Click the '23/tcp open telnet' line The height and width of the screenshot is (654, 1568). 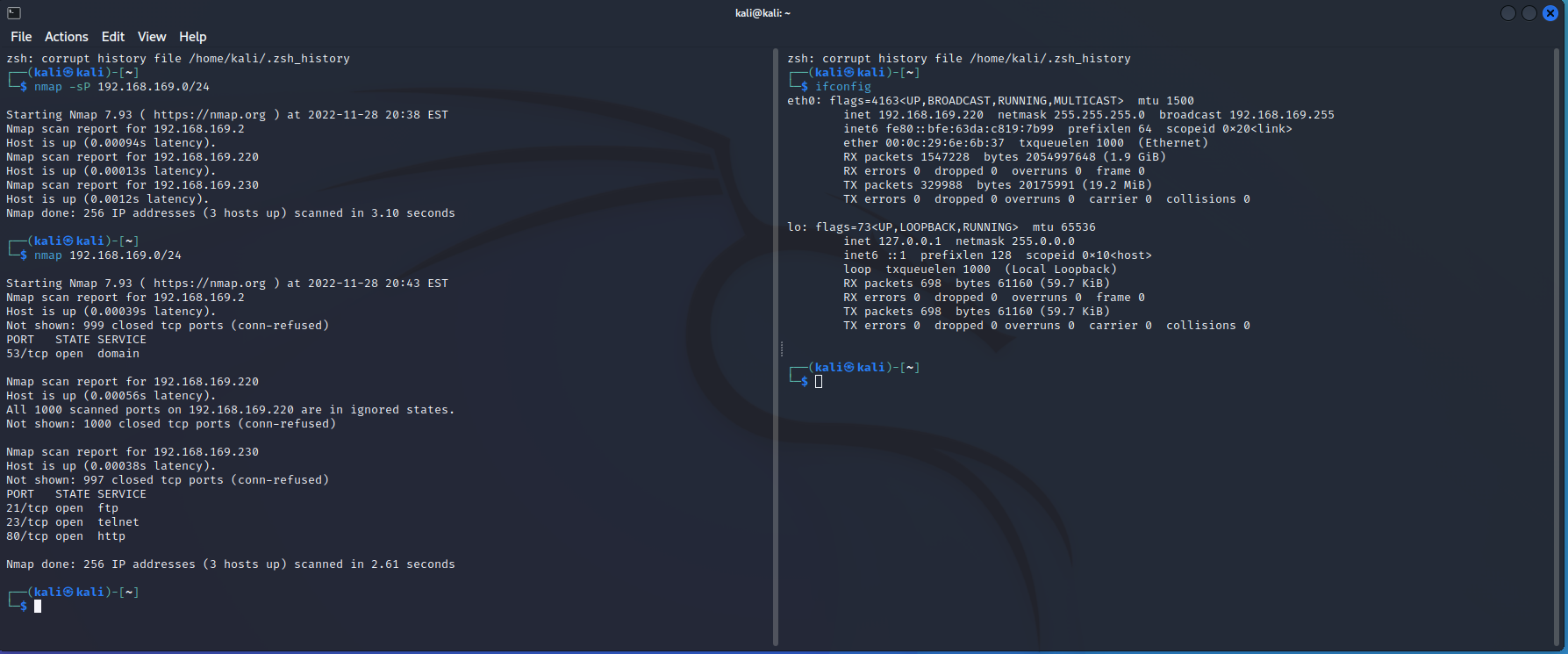pos(73,522)
